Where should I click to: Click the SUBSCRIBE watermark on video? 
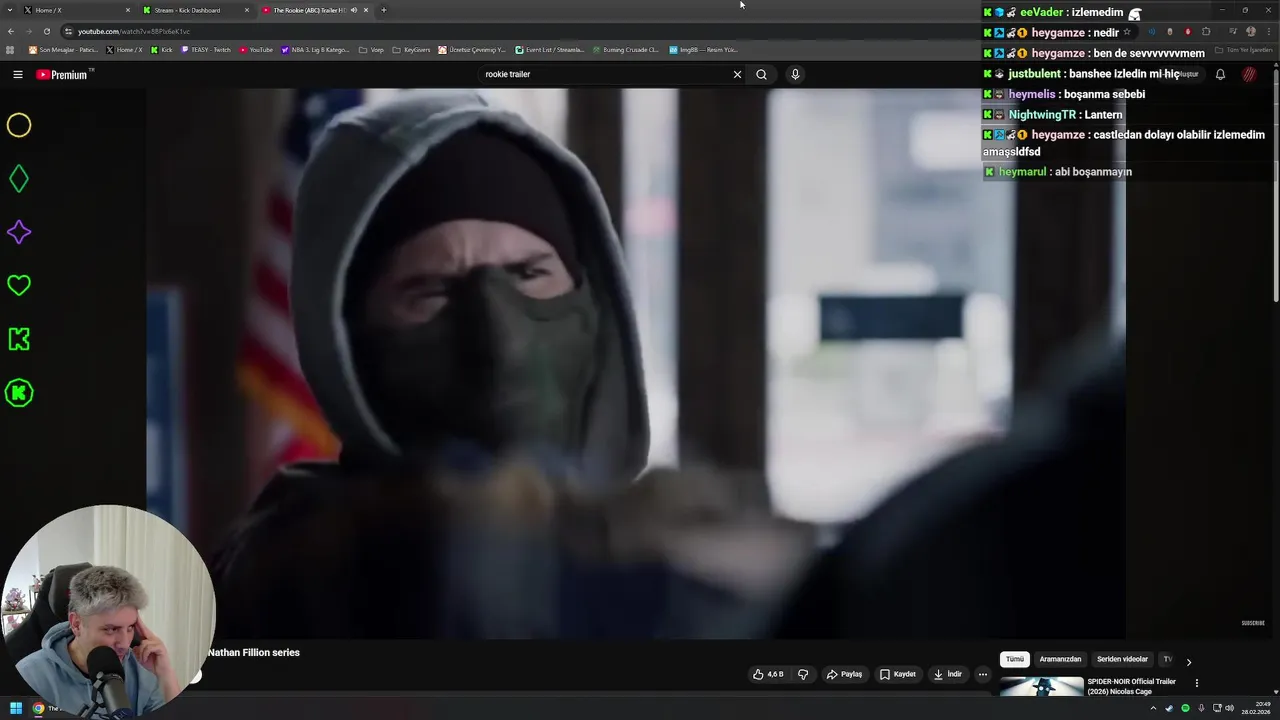click(1253, 623)
